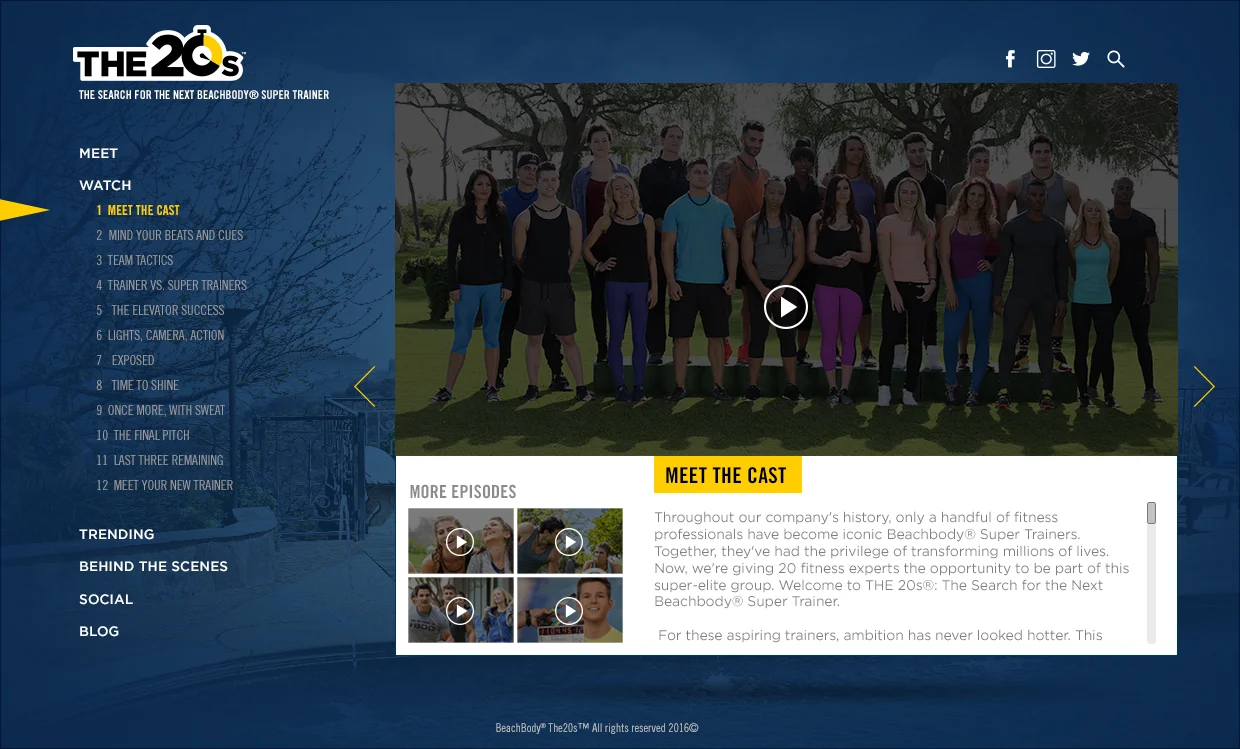The height and width of the screenshot is (749, 1240).
Task: Select episode 5 The Elevator Success
Action: coord(160,310)
